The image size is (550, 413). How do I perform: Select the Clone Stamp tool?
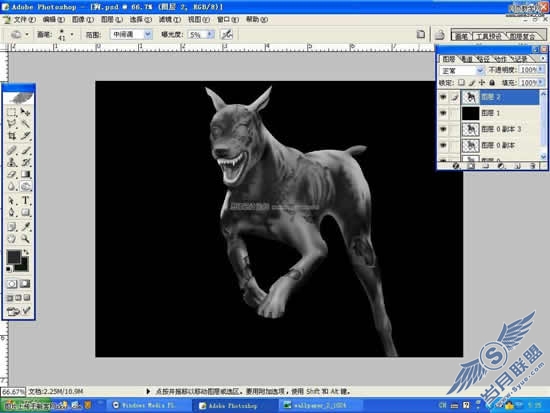(x=12, y=162)
